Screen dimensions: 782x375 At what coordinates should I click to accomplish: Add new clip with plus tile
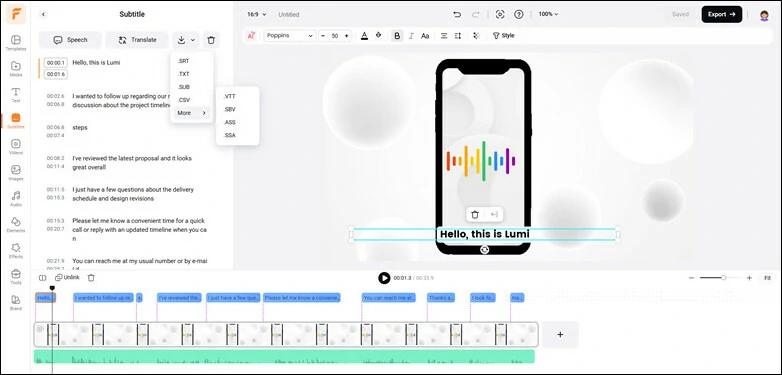tap(560, 335)
